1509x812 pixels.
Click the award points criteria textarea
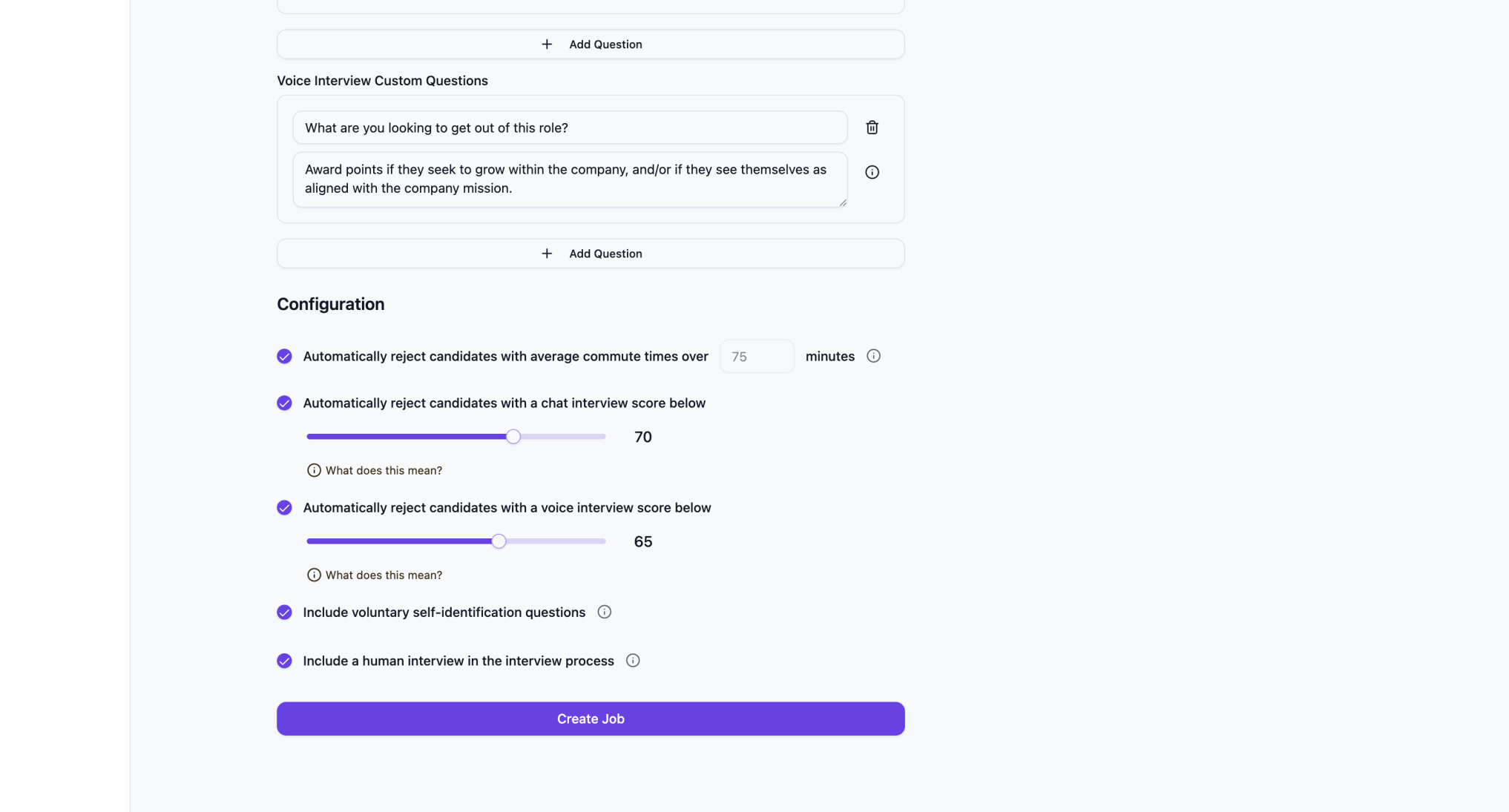pos(569,179)
